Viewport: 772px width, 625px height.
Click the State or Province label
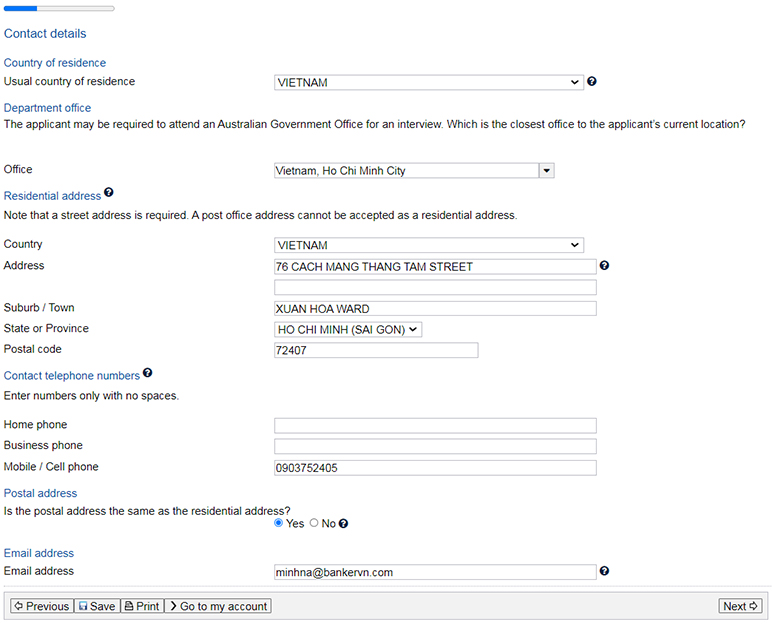pyautogui.click(x=46, y=328)
